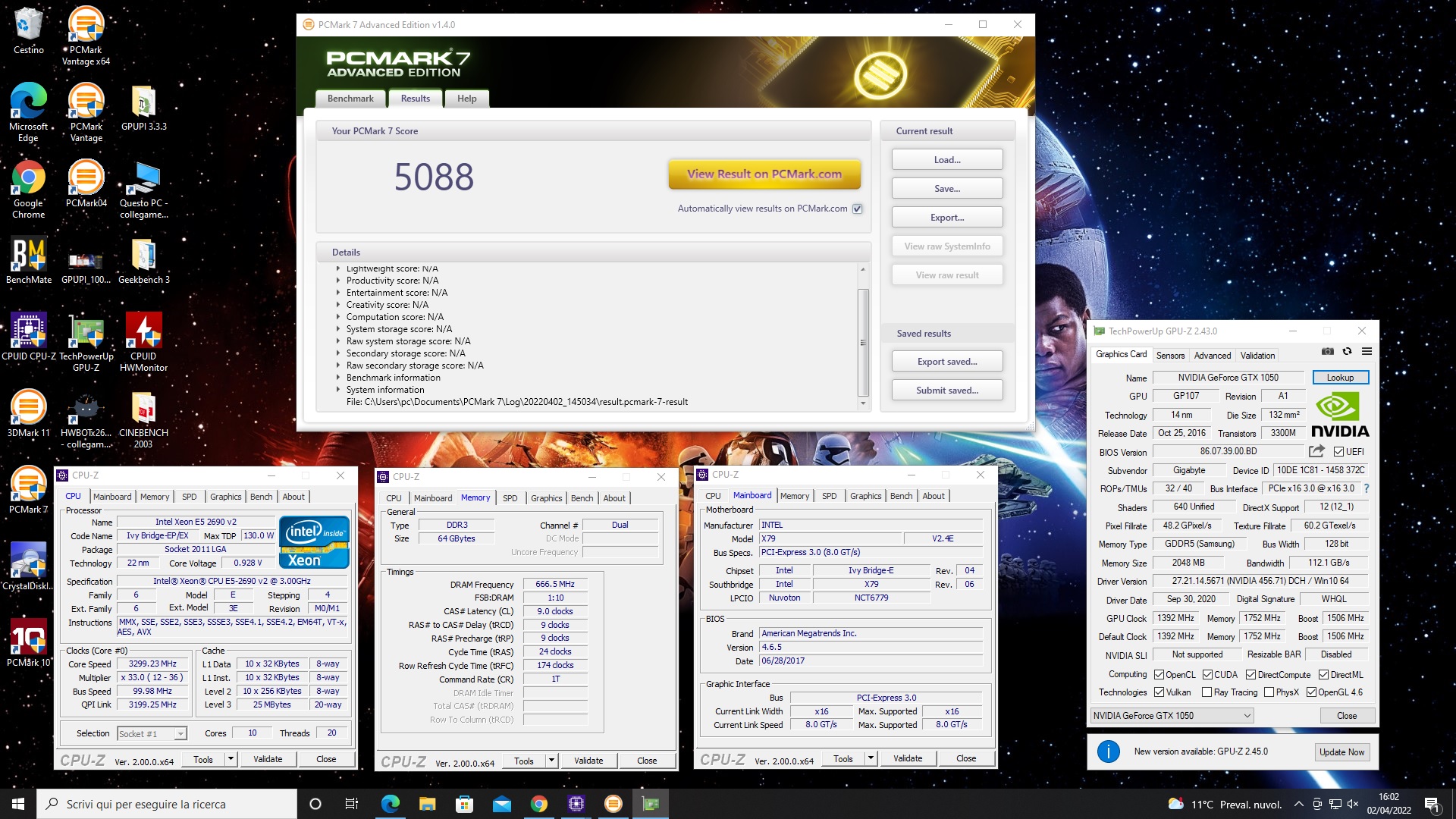The width and height of the screenshot is (1456, 819).
Task: Expand Lightweight score detail row
Action: [338, 268]
